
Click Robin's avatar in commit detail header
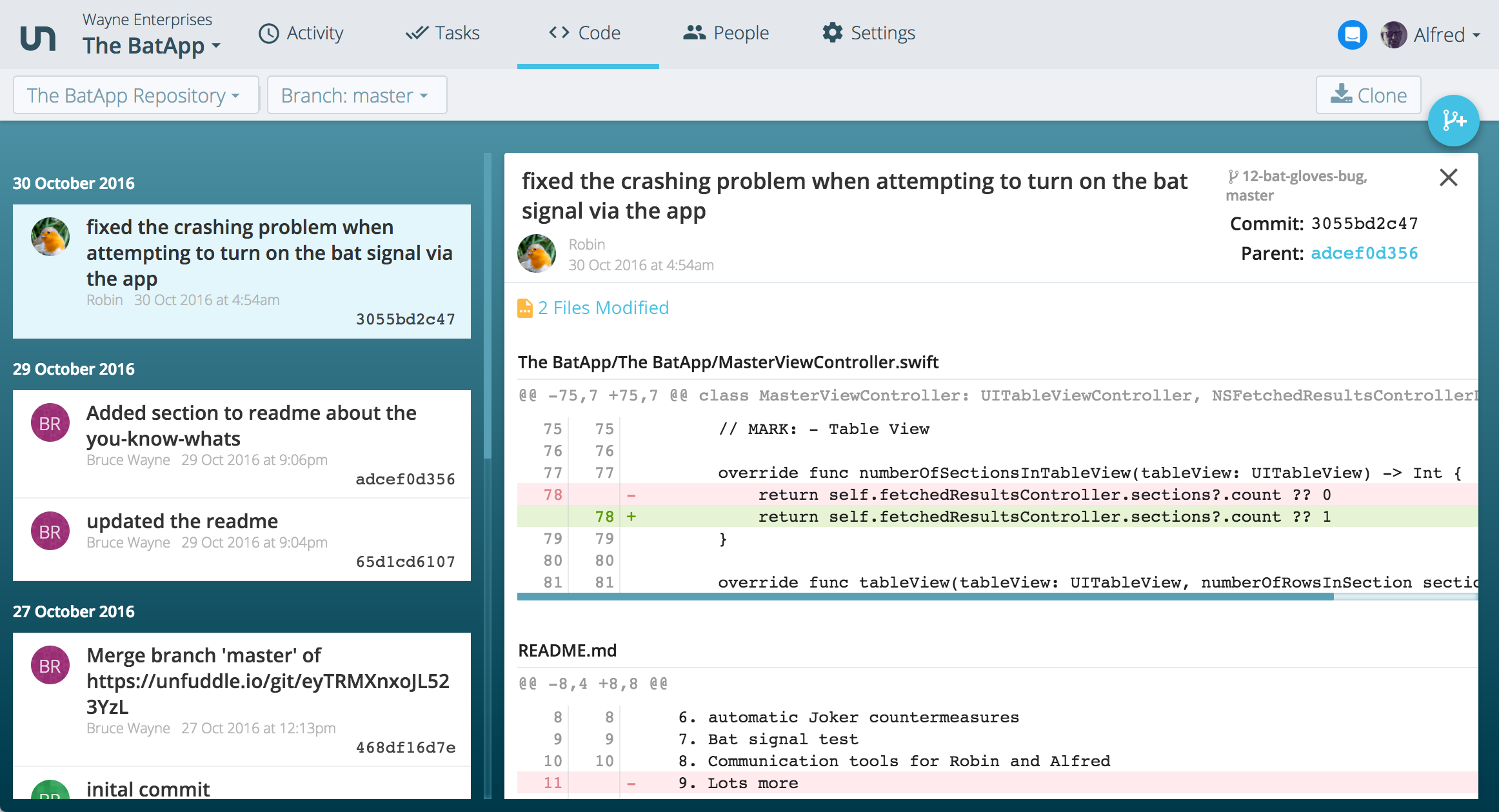(537, 253)
